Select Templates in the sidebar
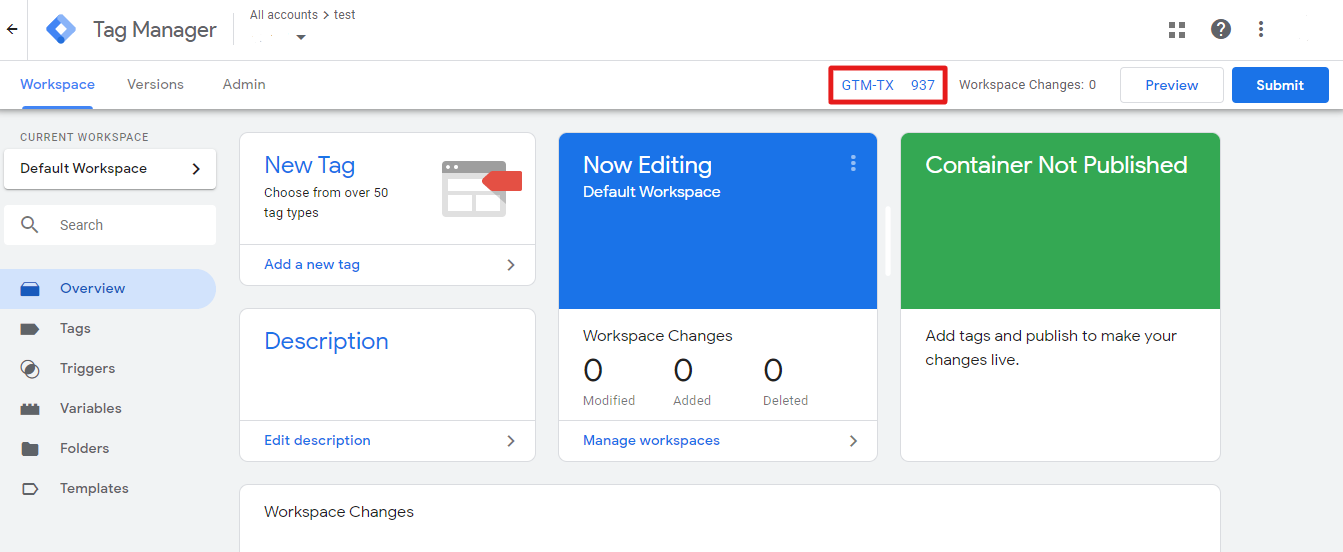 pyautogui.click(x=108, y=489)
